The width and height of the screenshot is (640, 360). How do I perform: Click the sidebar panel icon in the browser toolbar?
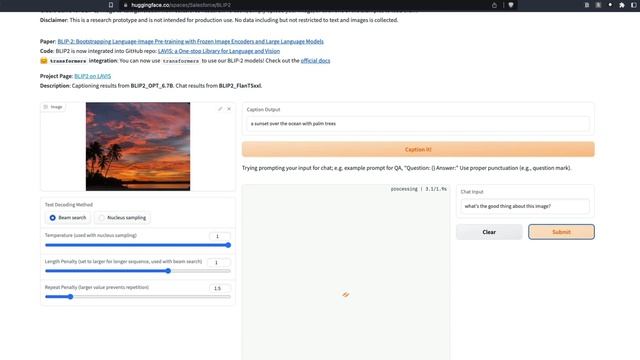[x=633, y=5]
